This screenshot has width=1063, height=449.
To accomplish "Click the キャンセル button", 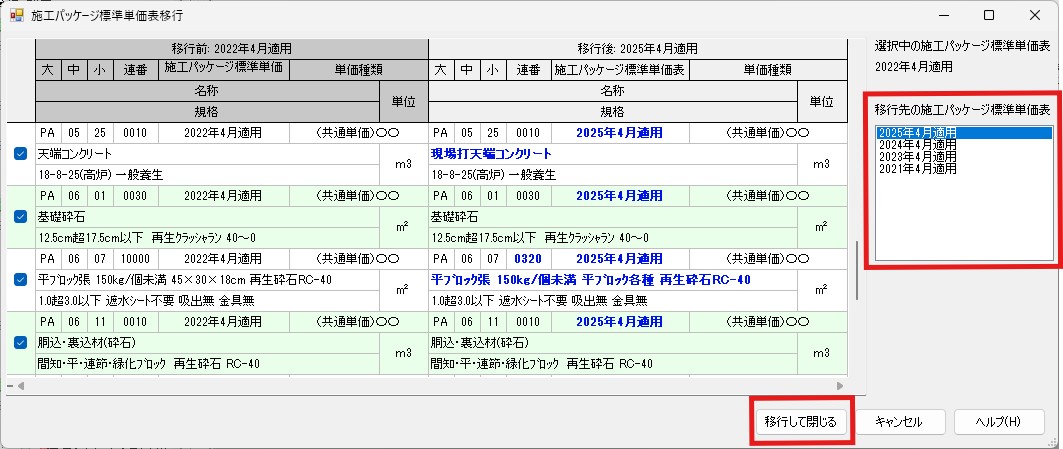I will (x=898, y=422).
